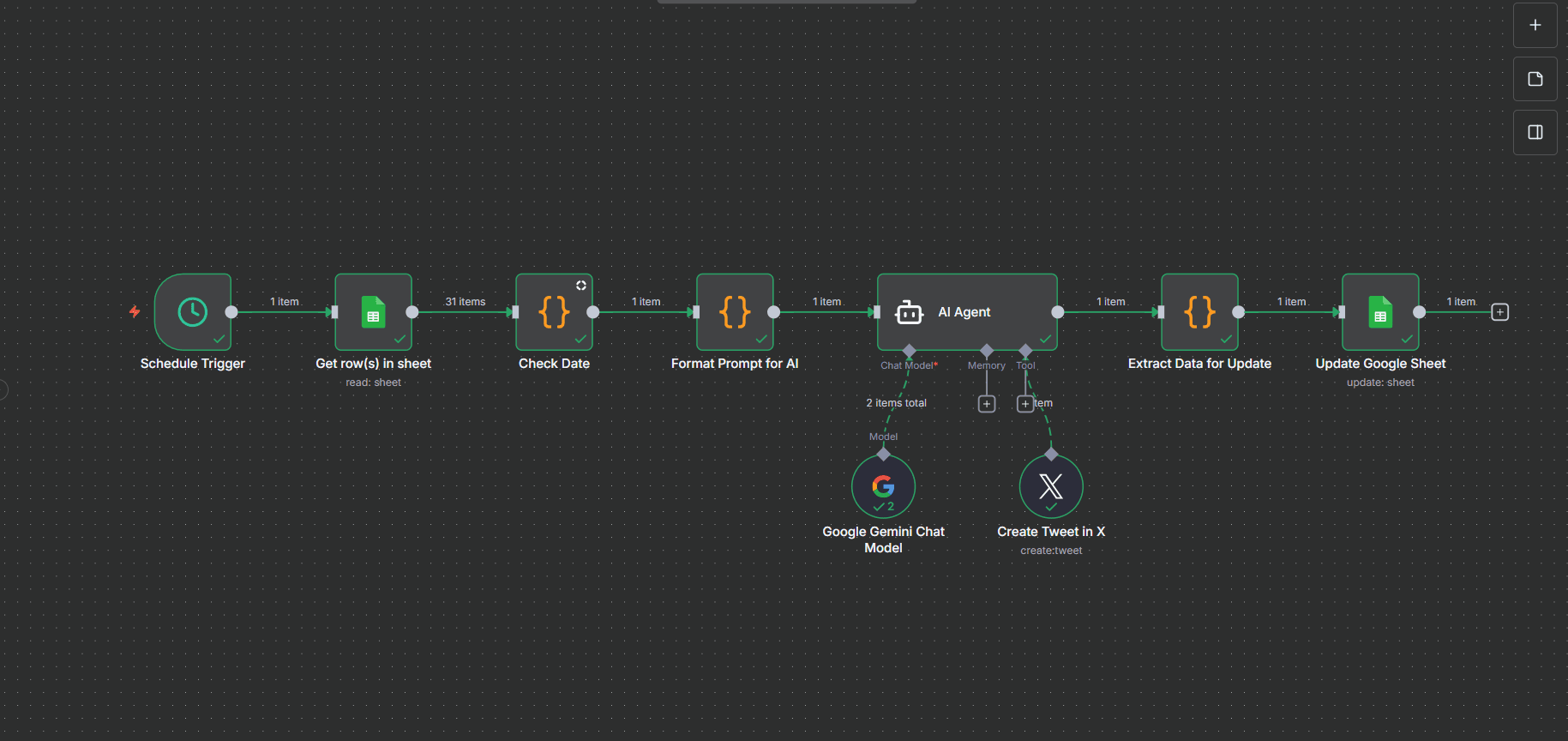The image size is (1568, 741).
Task: Add a node with the top-right plus button
Action: click(x=1535, y=26)
